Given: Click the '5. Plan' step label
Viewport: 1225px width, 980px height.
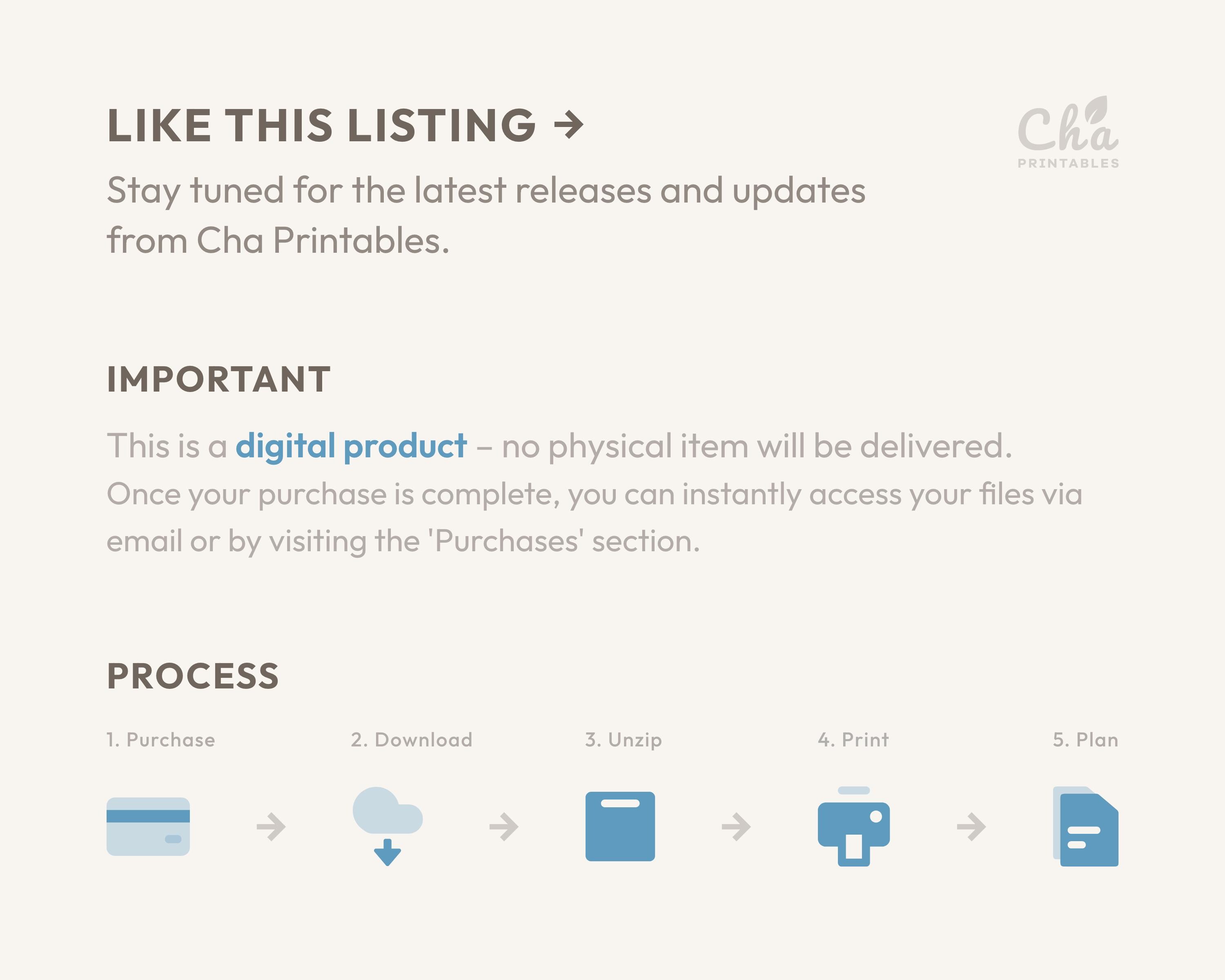Looking at the screenshot, I should (x=1086, y=739).
